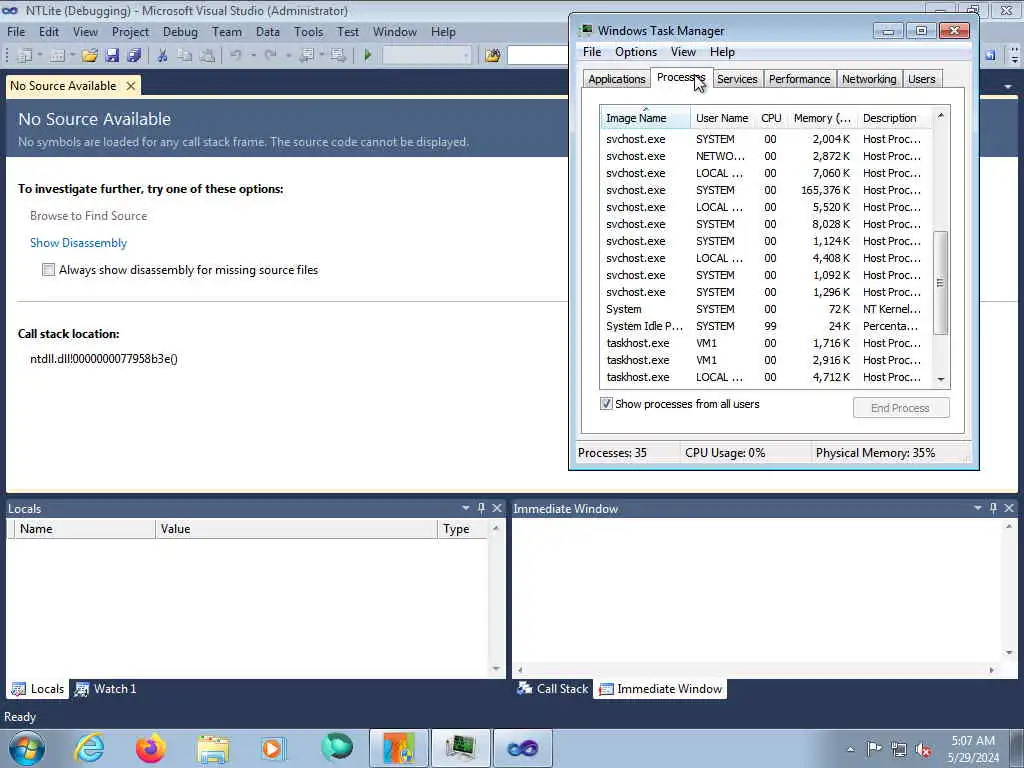The height and width of the screenshot is (768, 1024).
Task: Open Firefox from the taskbar
Action: [151, 748]
